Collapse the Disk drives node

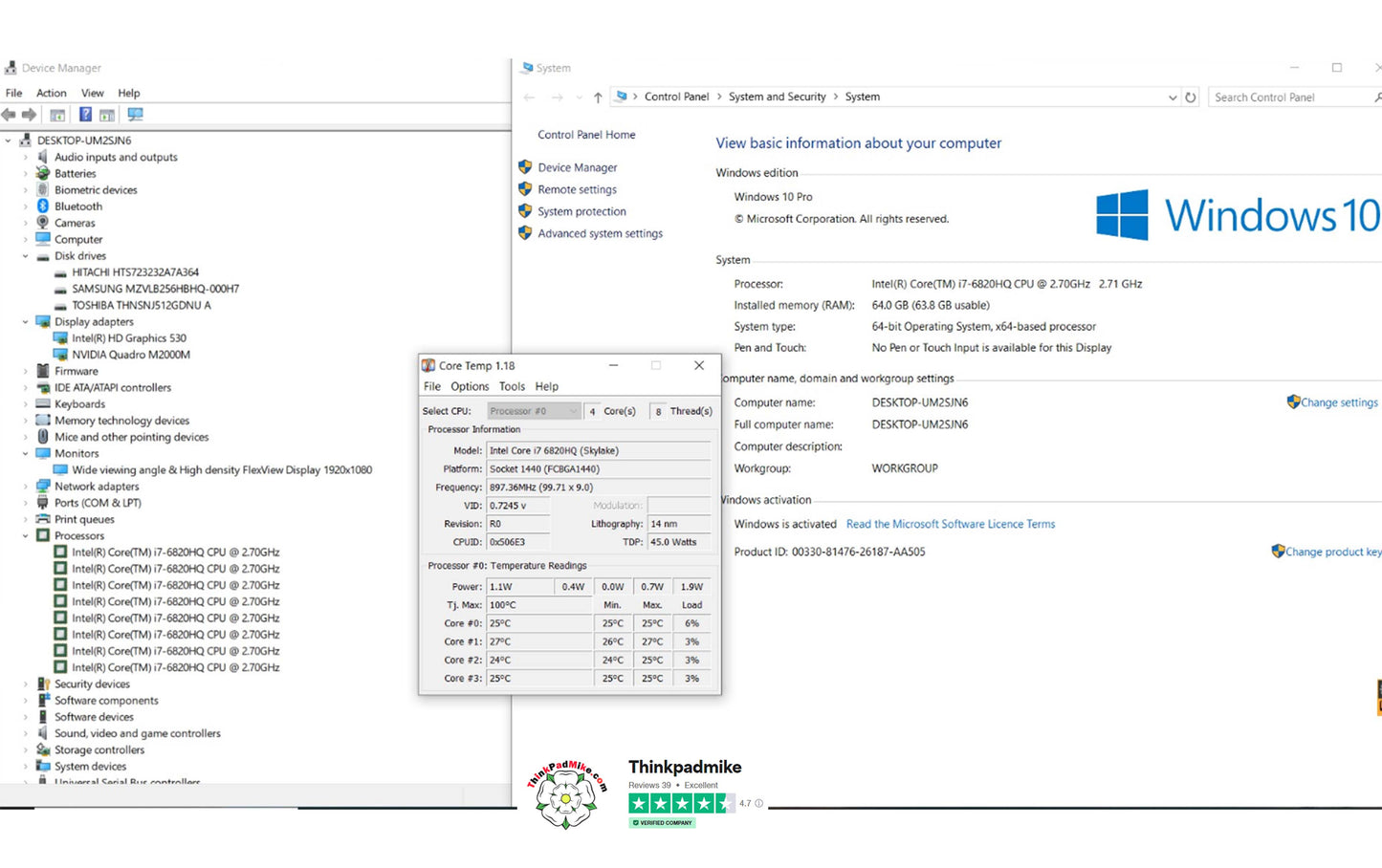(26, 256)
